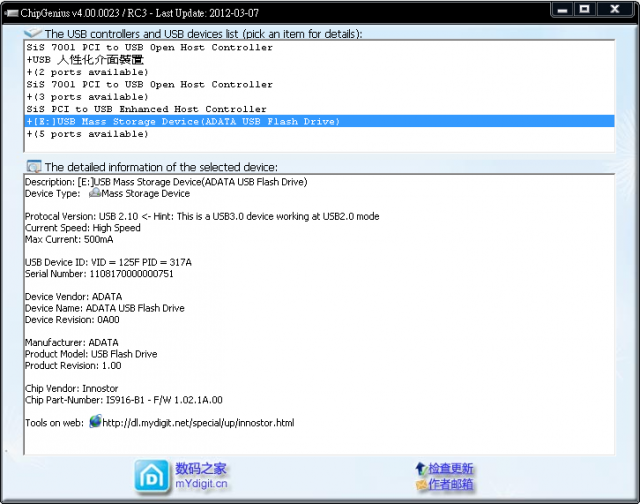Viewport: 640px width, 504px height.
Task: Click the detailed information magnifier icon
Action: (34, 167)
